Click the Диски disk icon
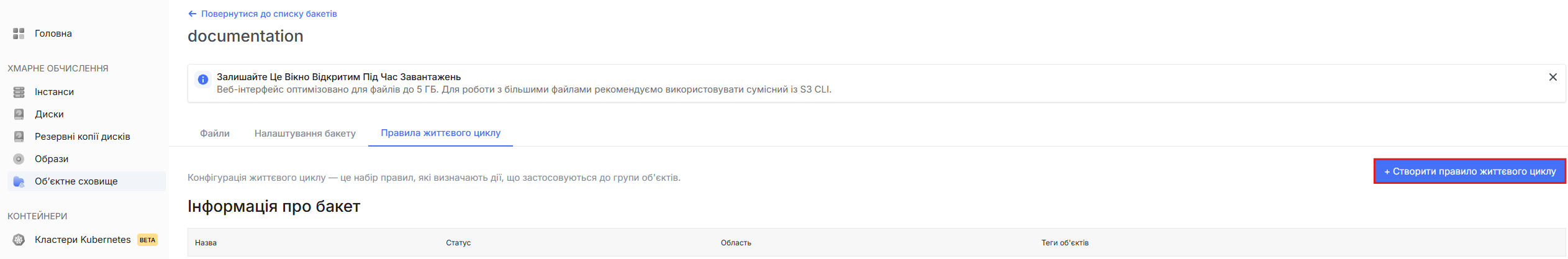The image size is (1568, 259). pyautogui.click(x=19, y=114)
